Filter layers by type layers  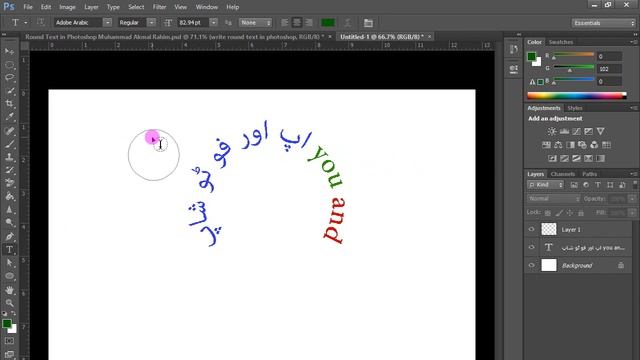[598, 185]
